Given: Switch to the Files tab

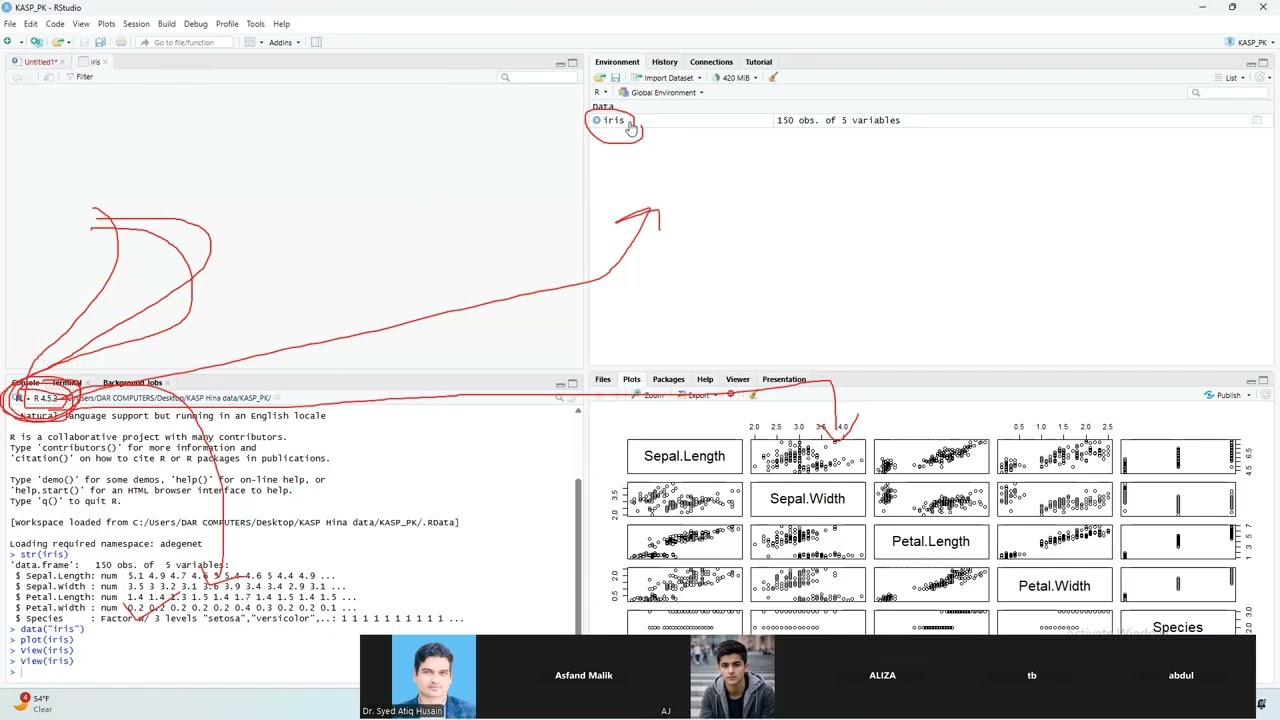Looking at the screenshot, I should [x=603, y=379].
